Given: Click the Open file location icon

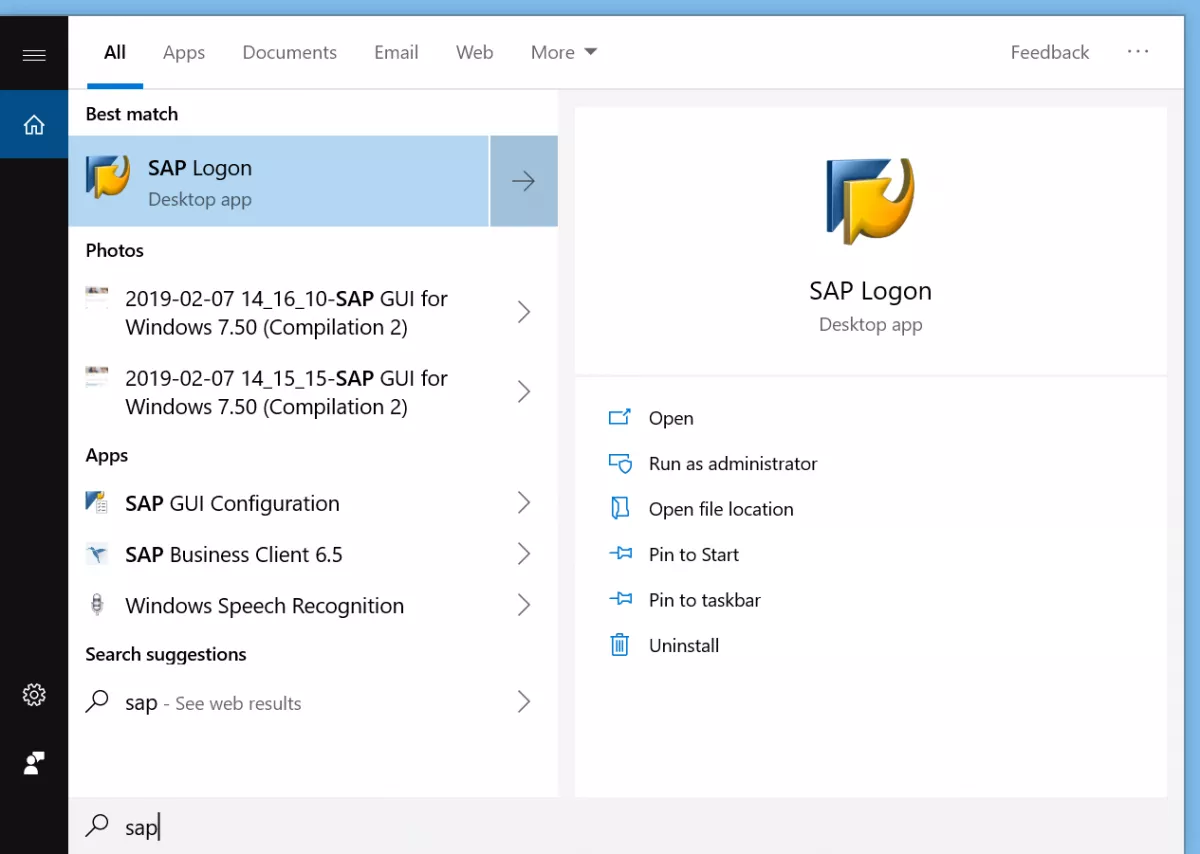Looking at the screenshot, I should click(x=620, y=508).
